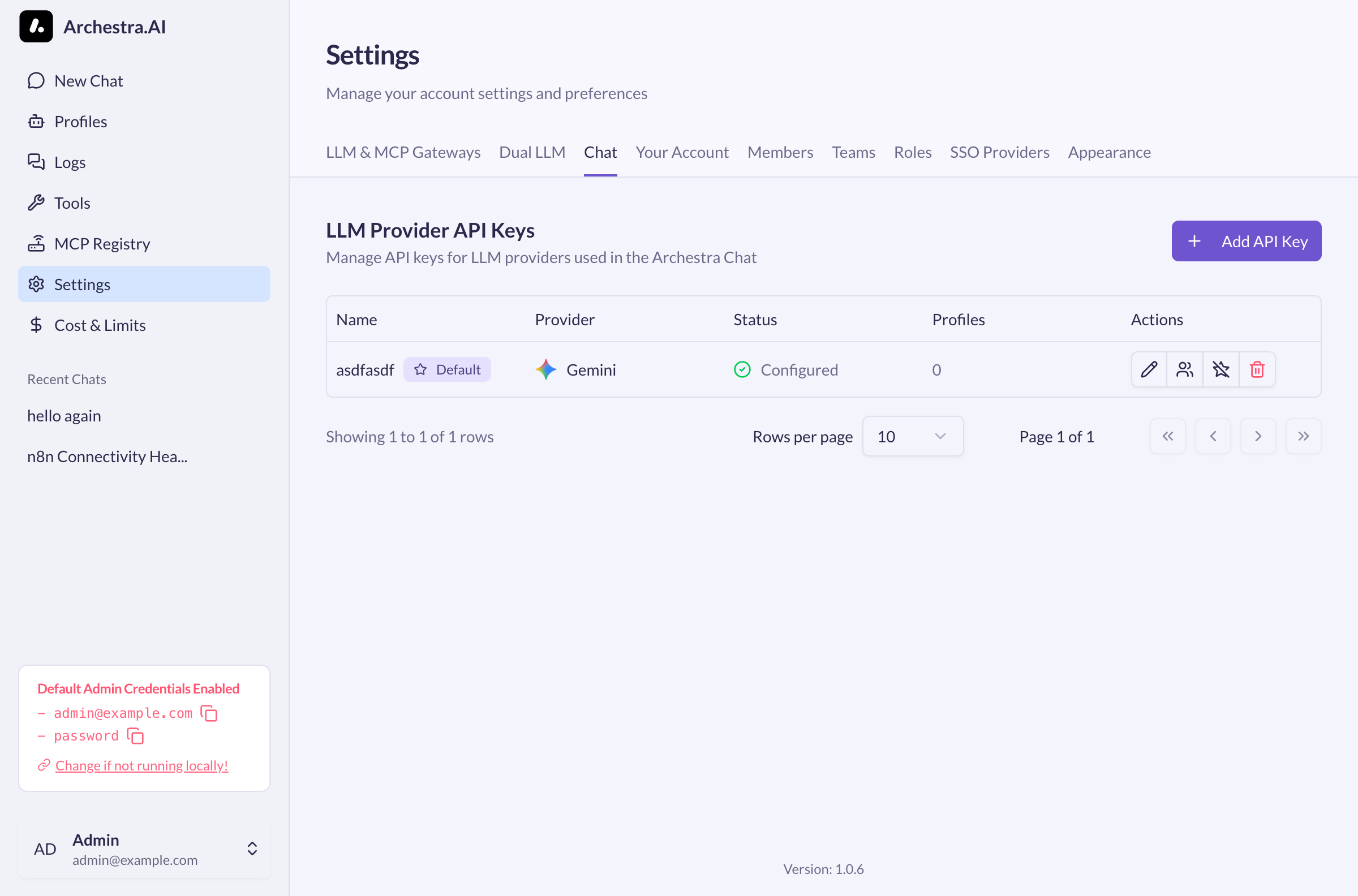This screenshot has width=1358, height=896.
Task: Open the hello again recent chat
Action: click(64, 415)
